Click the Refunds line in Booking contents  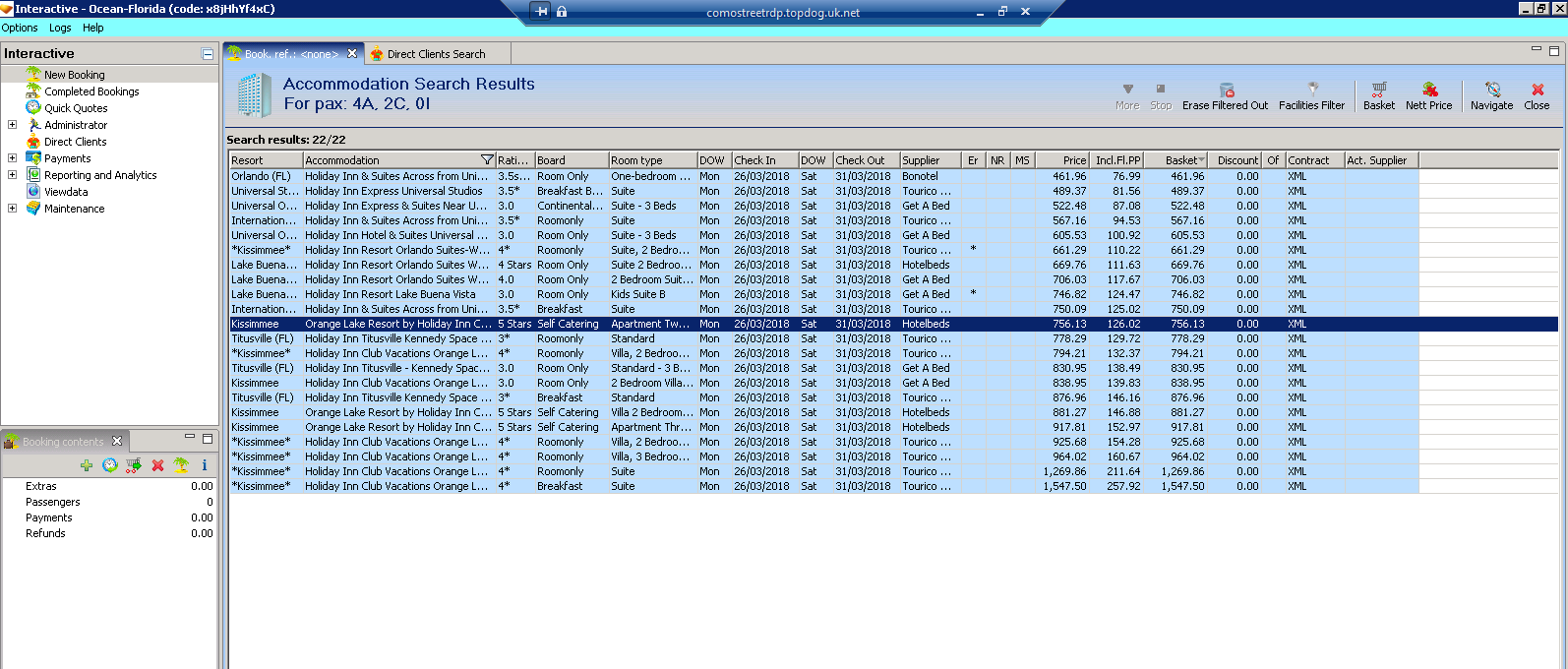pyautogui.click(x=108, y=533)
